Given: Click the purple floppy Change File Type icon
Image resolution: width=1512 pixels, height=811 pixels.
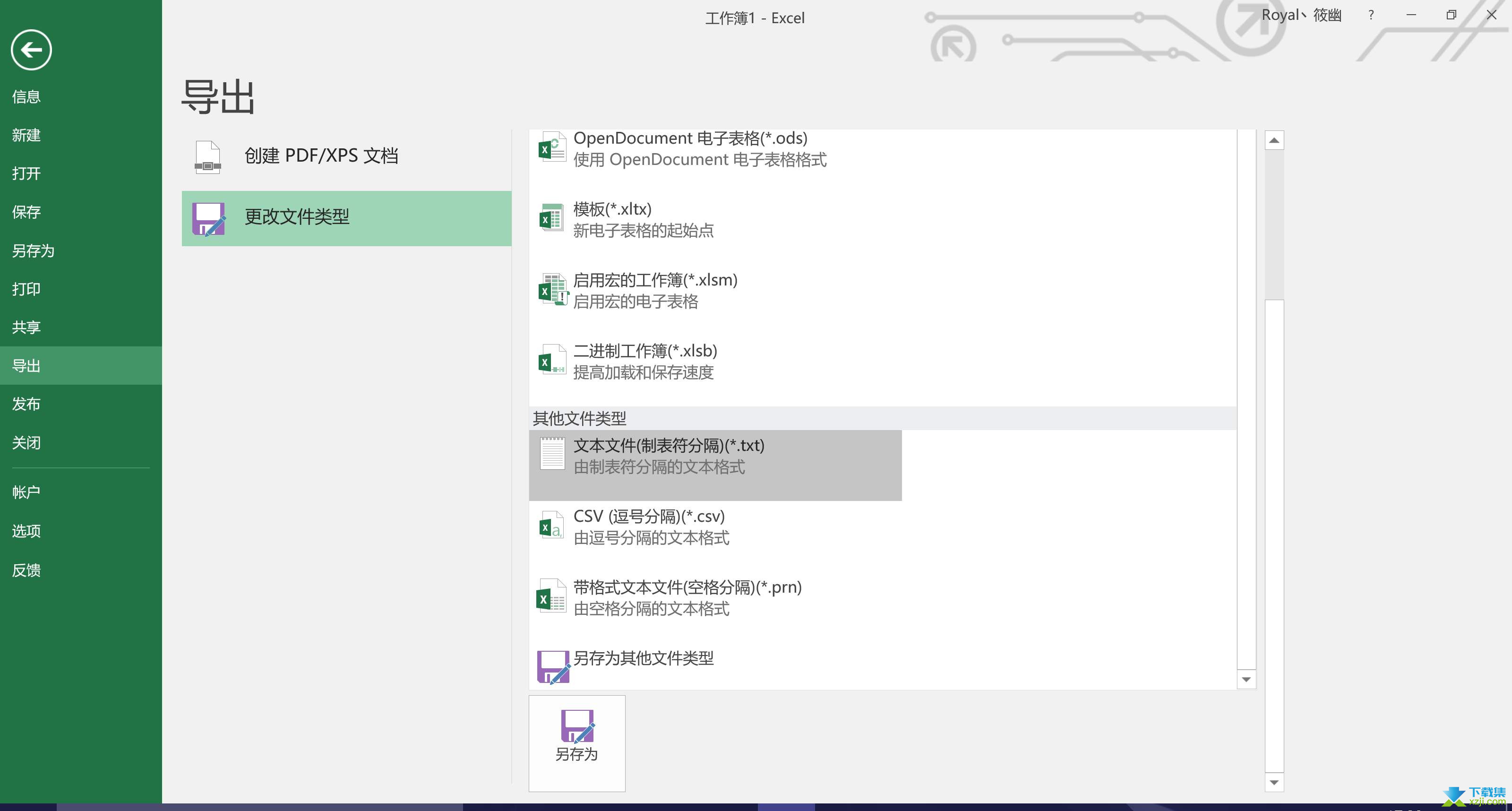Looking at the screenshot, I should click(x=208, y=219).
